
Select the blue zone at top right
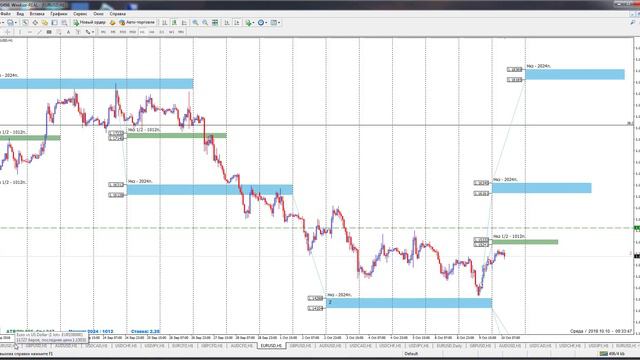(575, 74)
